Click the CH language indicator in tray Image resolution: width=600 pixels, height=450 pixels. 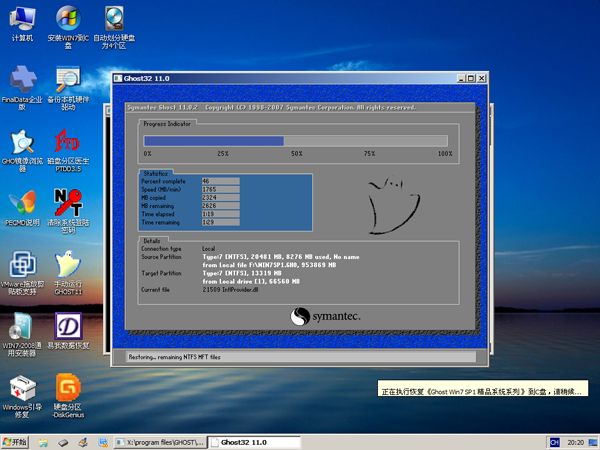coord(554,443)
